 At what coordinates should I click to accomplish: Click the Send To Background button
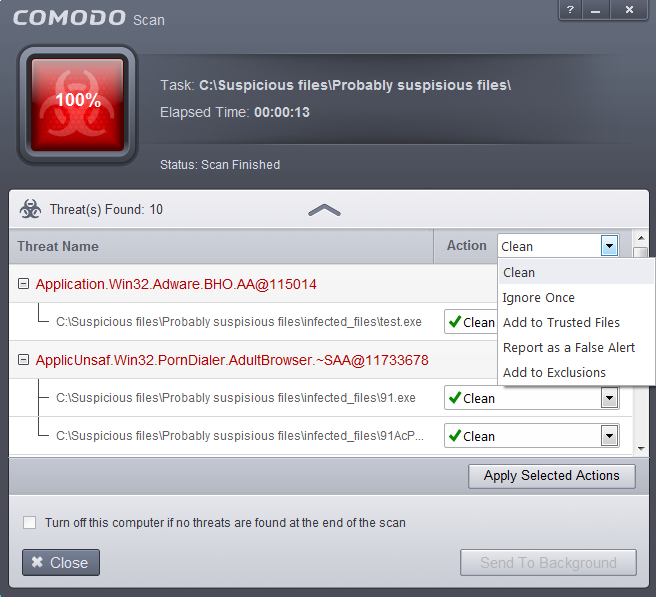548,563
